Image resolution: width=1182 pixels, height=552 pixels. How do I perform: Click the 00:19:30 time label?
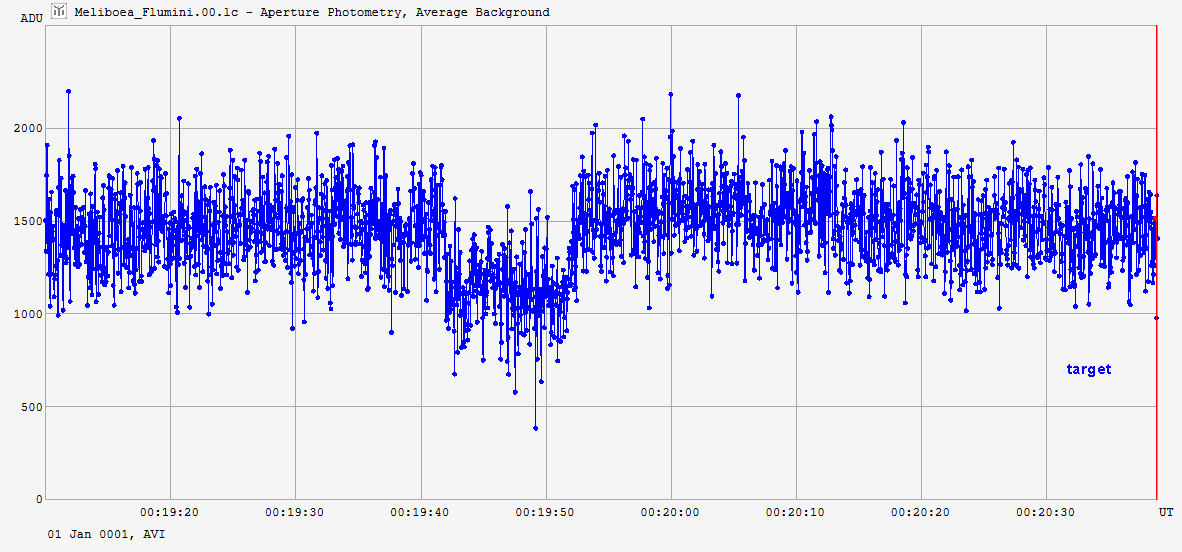295,512
